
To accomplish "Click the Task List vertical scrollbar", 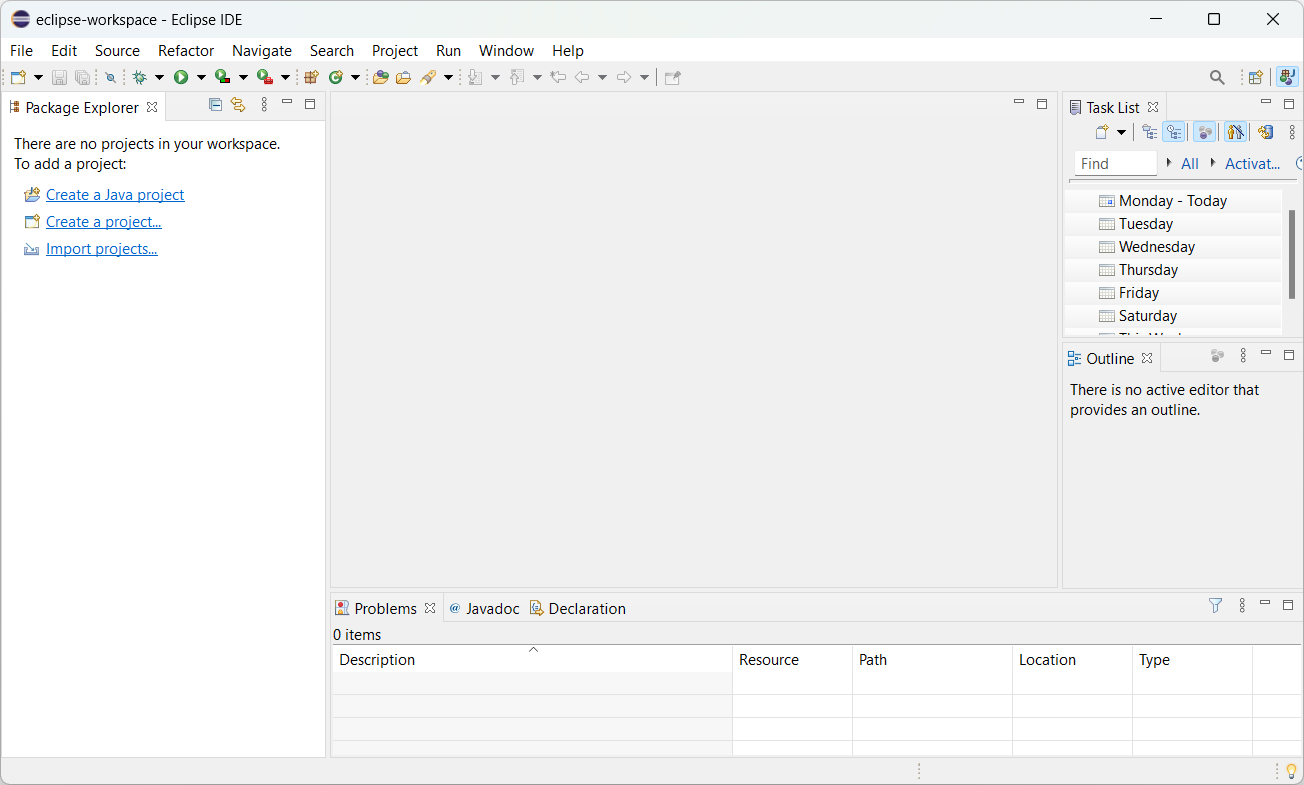I will pos(1291,254).
